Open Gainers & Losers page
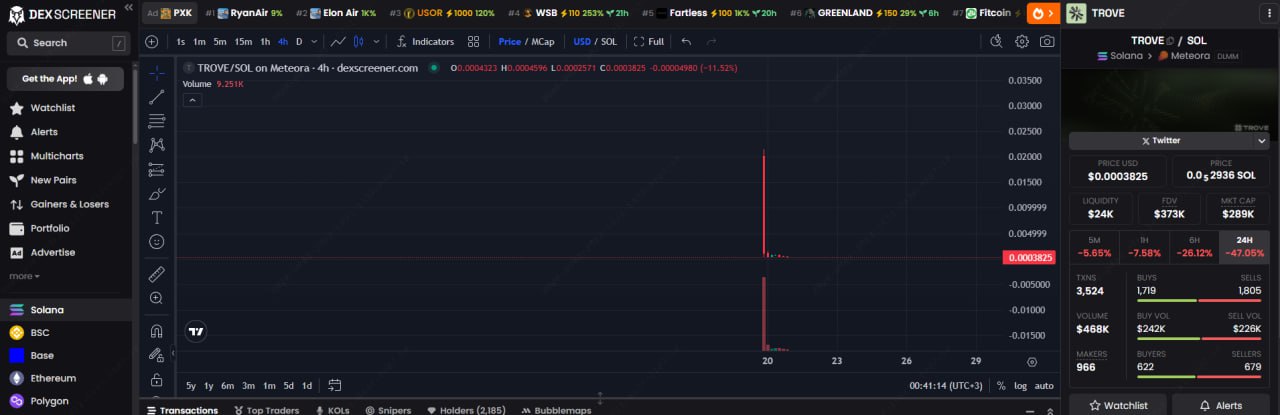Viewport: 1280px width, 415px height. coord(69,204)
